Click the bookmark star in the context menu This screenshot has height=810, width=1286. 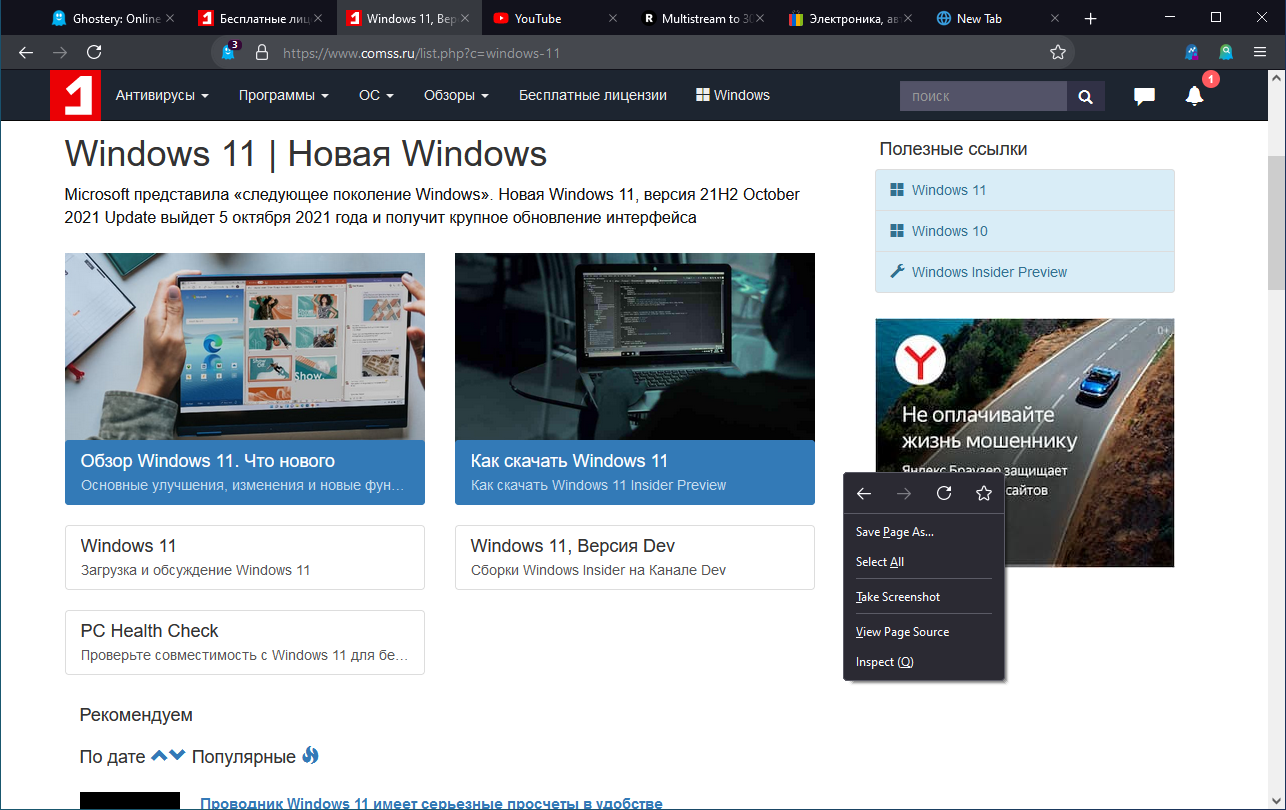[984, 493]
